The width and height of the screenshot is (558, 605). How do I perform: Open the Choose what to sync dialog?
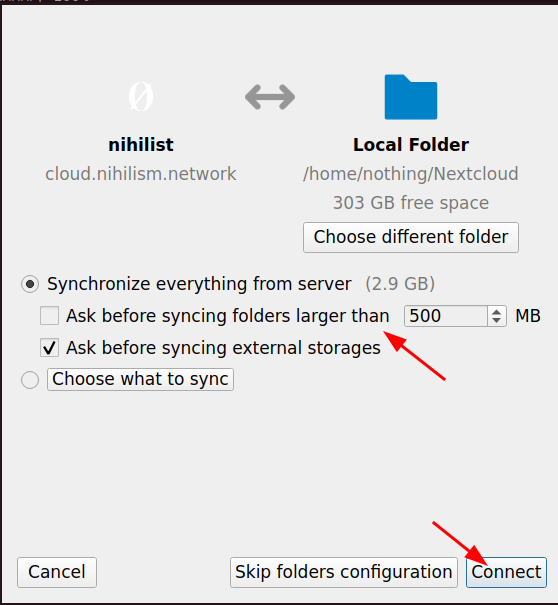coord(140,379)
